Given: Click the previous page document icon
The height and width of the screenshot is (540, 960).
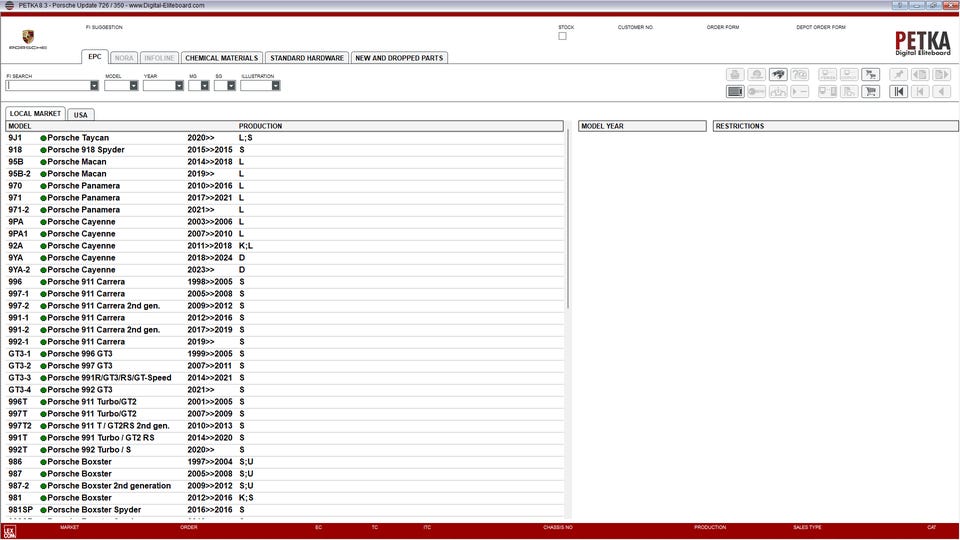Looking at the screenshot, I should [x=920, y=74].
